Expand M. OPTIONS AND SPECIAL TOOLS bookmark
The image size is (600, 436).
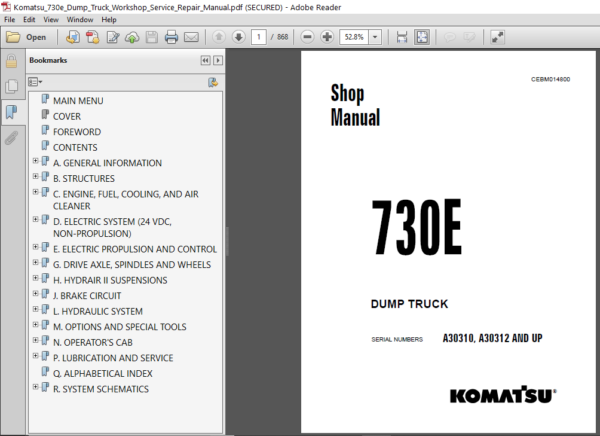[x=35, y=325]
